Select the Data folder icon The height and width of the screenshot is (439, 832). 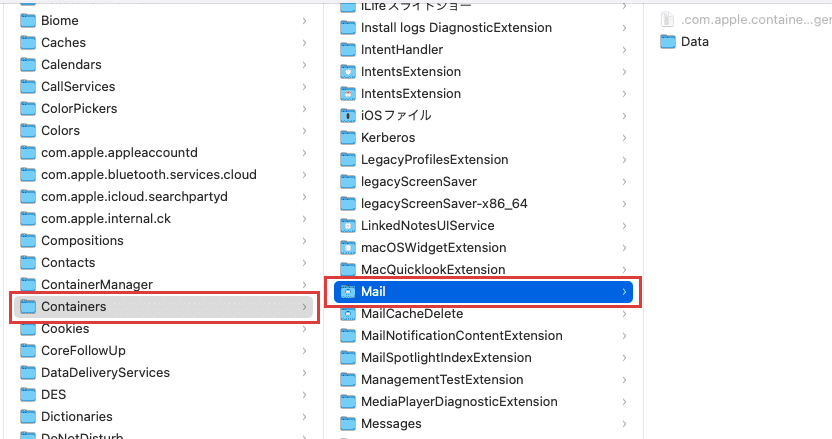pyautogui.click(x=668, y=41)
